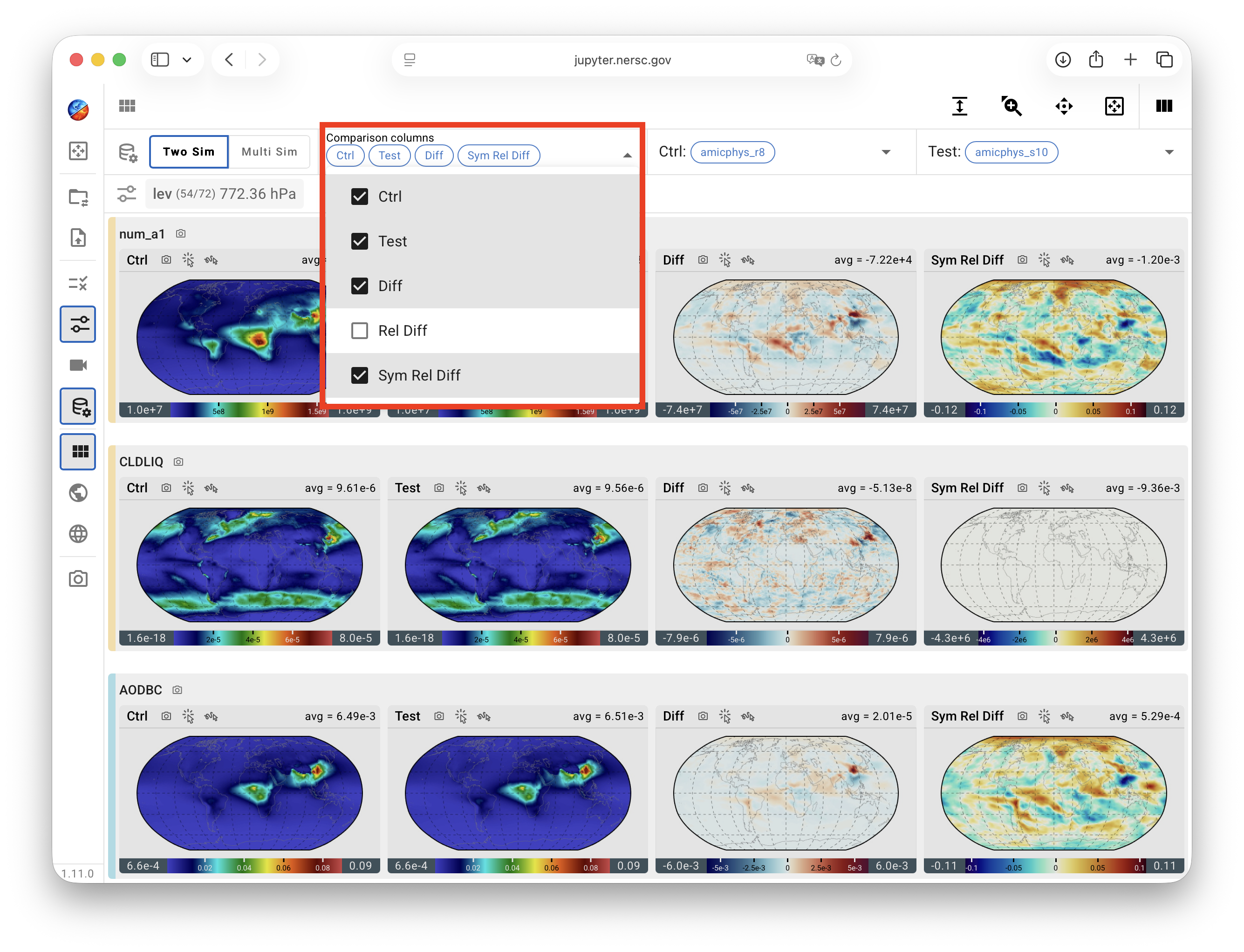Click the globe app logo in sidebar
Screen dimensions: 1244x952
[78, 109]
